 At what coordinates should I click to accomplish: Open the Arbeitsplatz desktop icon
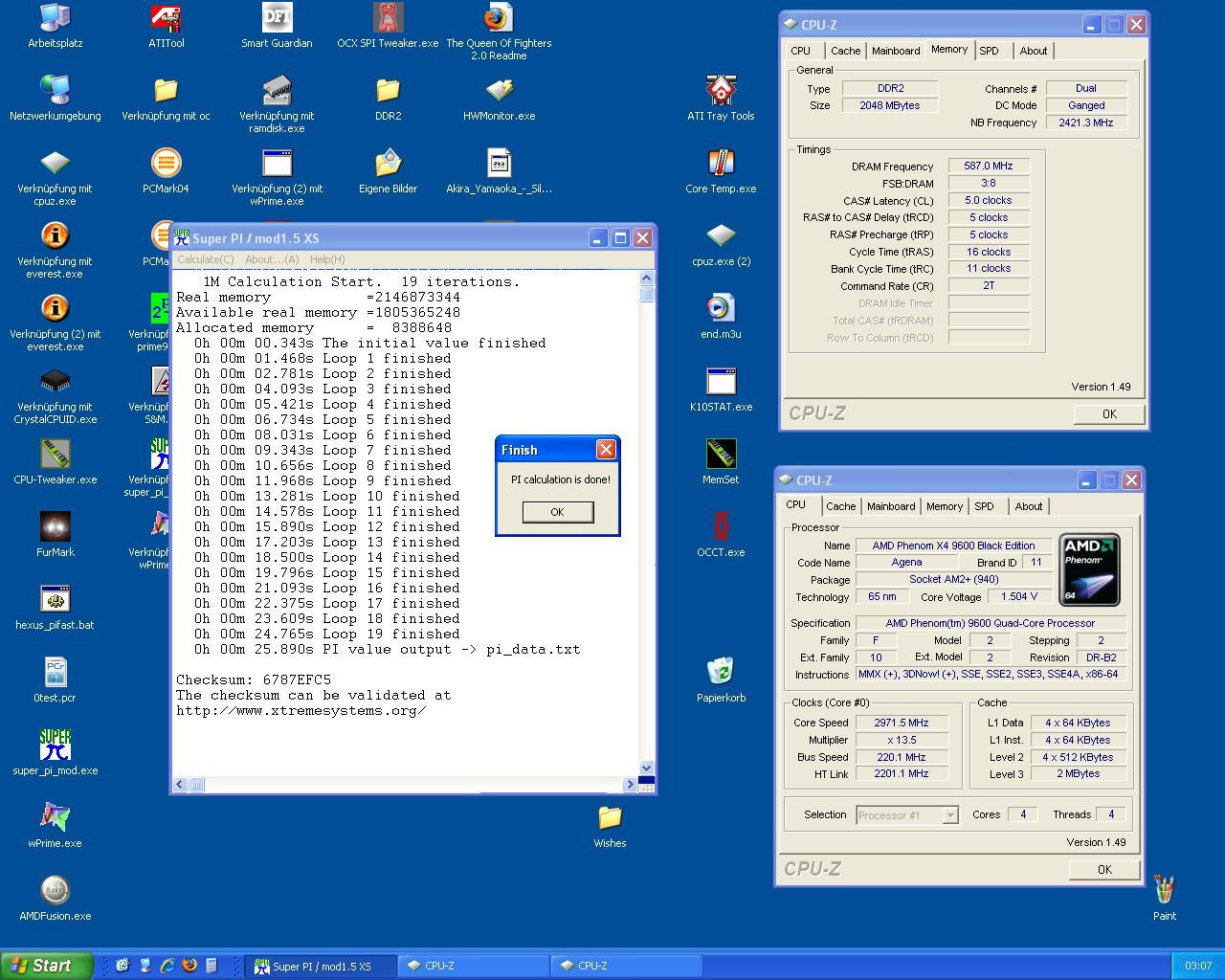[x=55, y=26]
